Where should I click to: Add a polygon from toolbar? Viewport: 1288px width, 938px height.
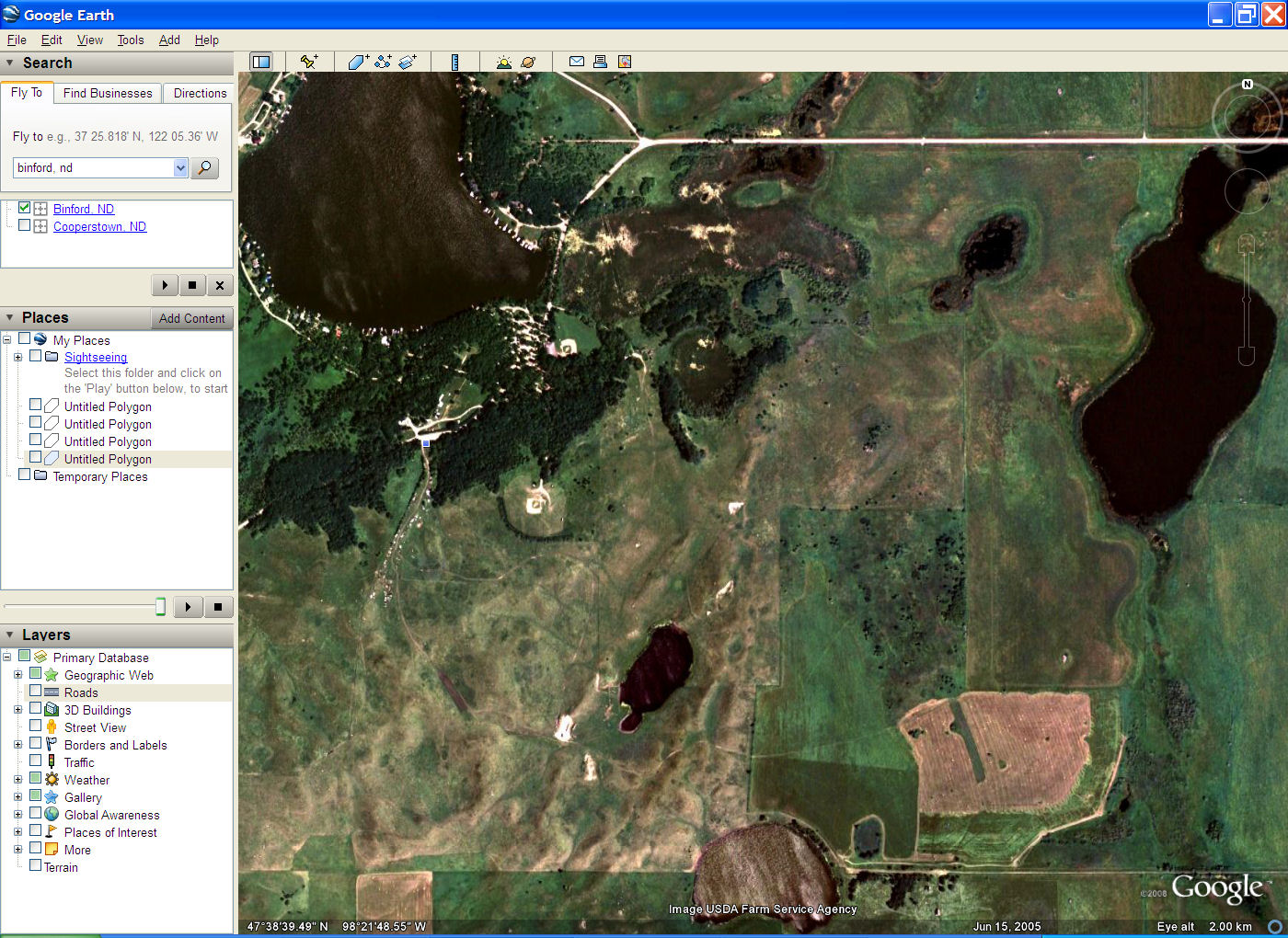pyautogui.click(x=358, y=62)
